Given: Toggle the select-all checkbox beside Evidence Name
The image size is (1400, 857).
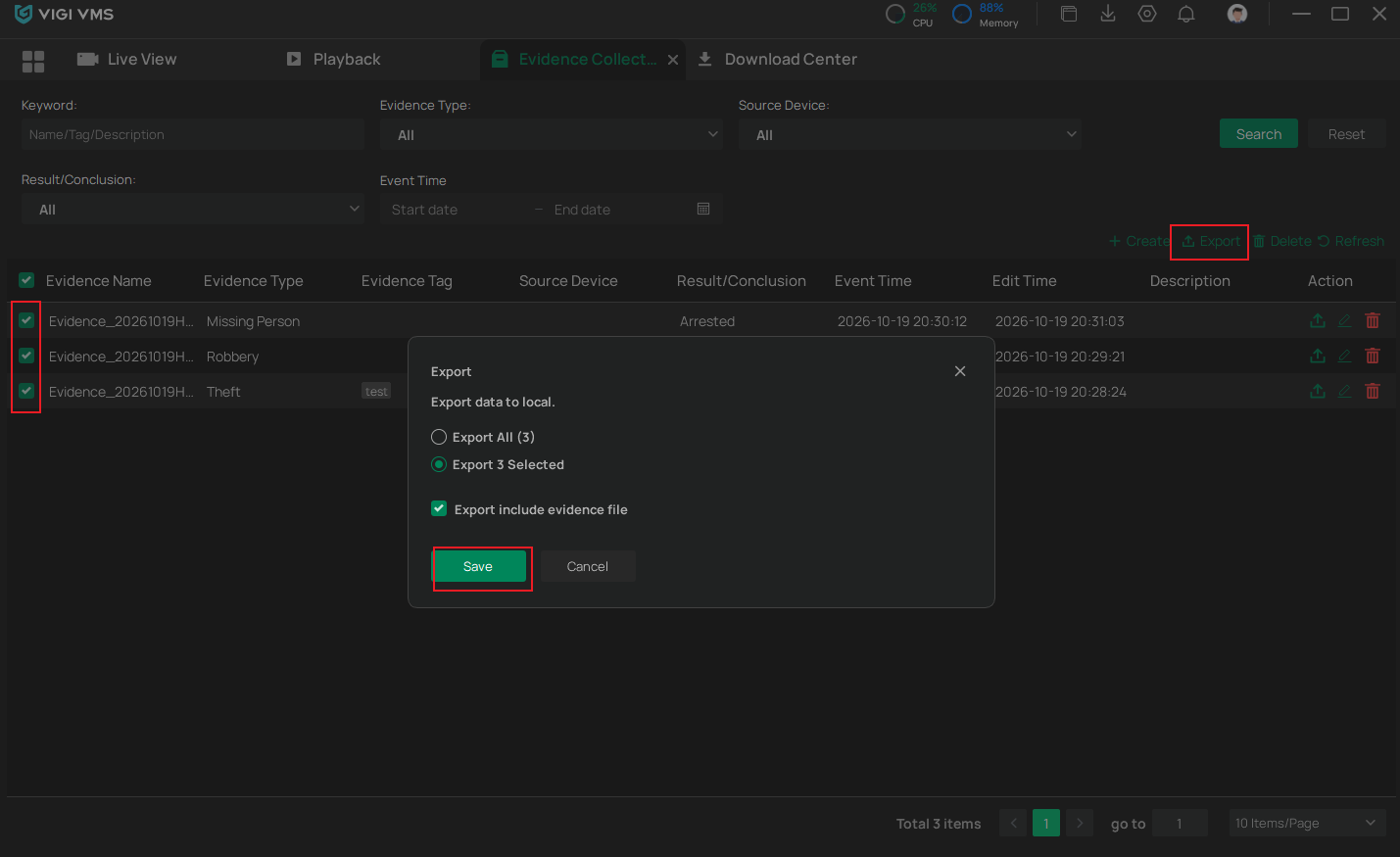Looking at the screenshot, I should [x=26, y=280].
